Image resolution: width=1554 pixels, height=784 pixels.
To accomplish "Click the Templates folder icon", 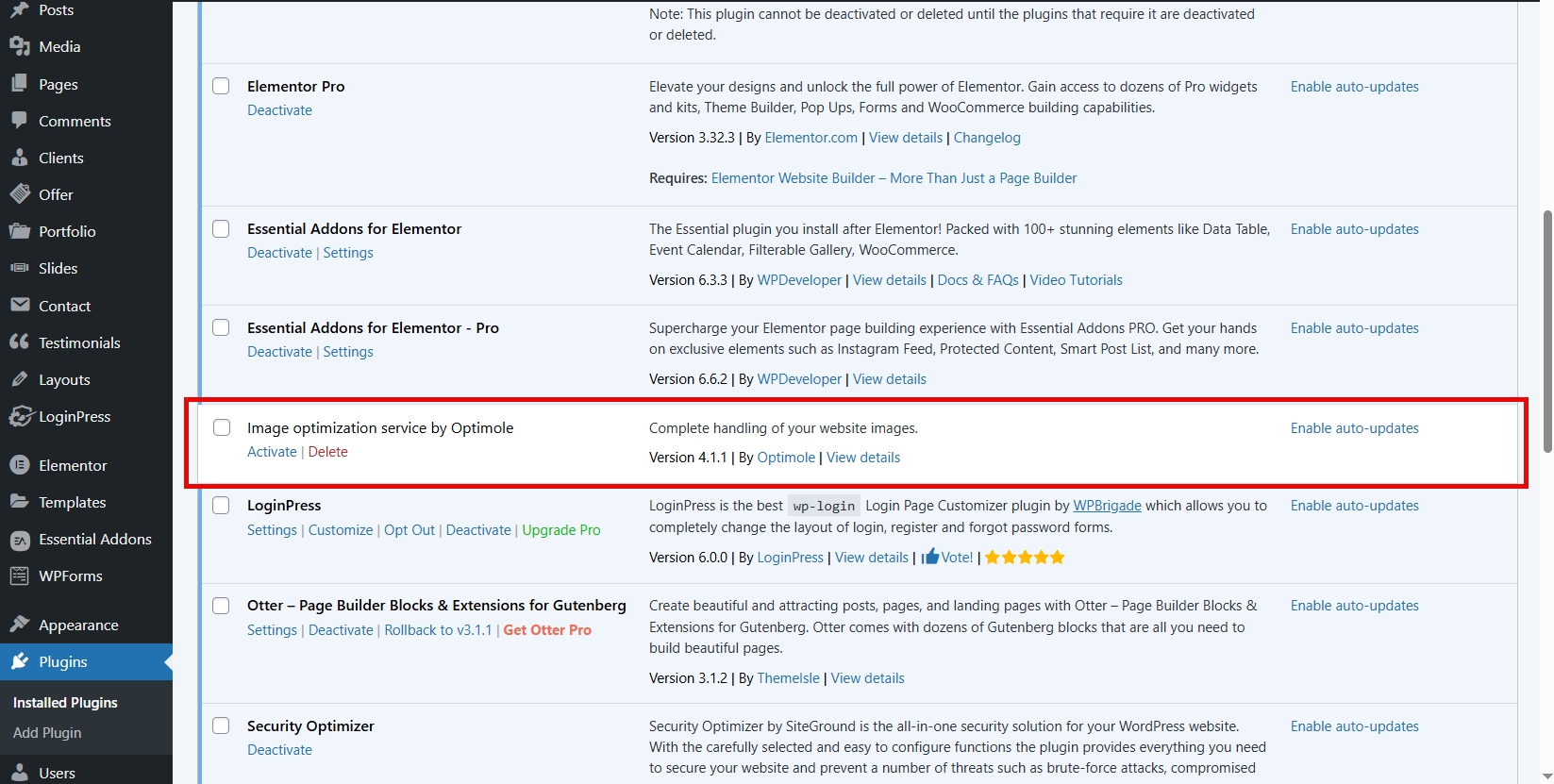I will pyautogui.click(x=20, y=502).
